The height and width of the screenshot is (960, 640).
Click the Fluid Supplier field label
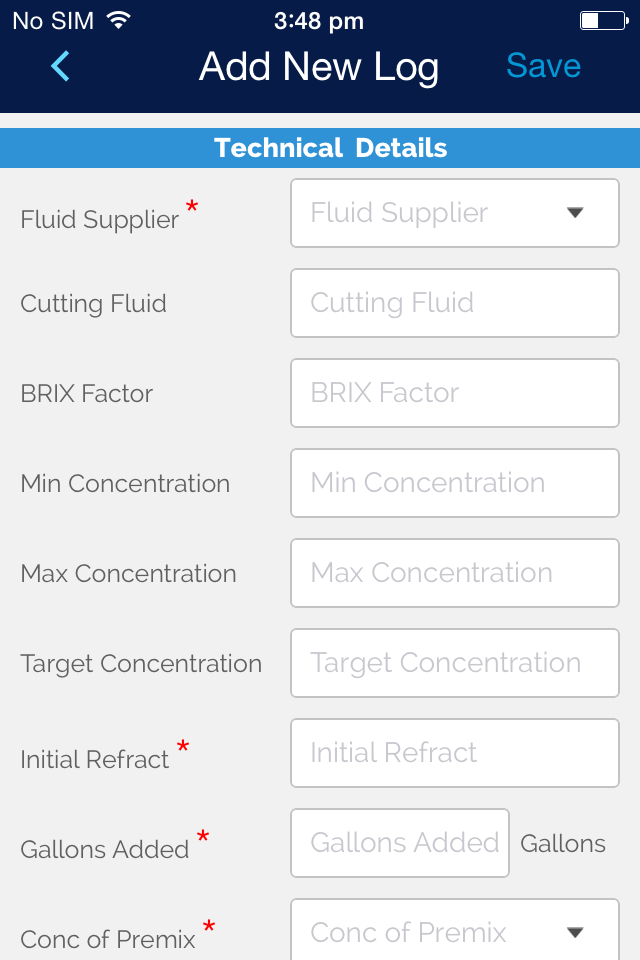99,219
